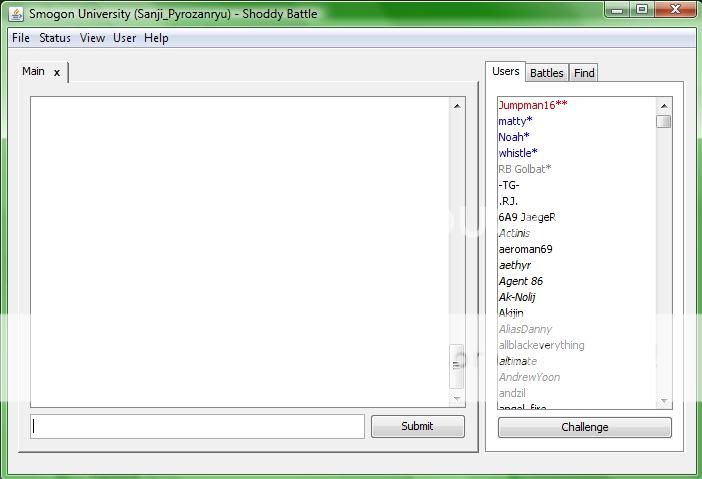This screenshot has height=479, width=702.
Task: Select the Users tab
Action: (x=506, y=71)
